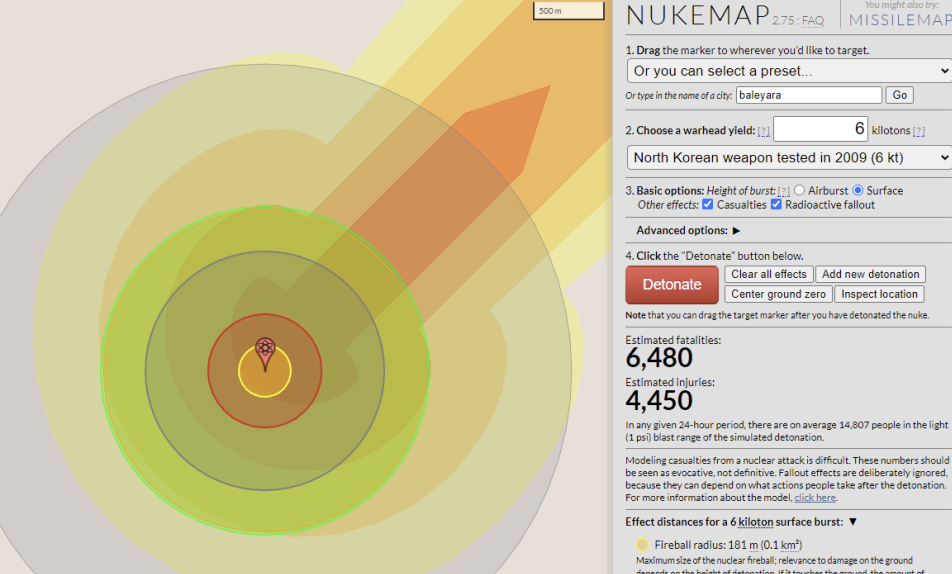Click the help link after Height of burst
The image size is (952, 574).
784,191
